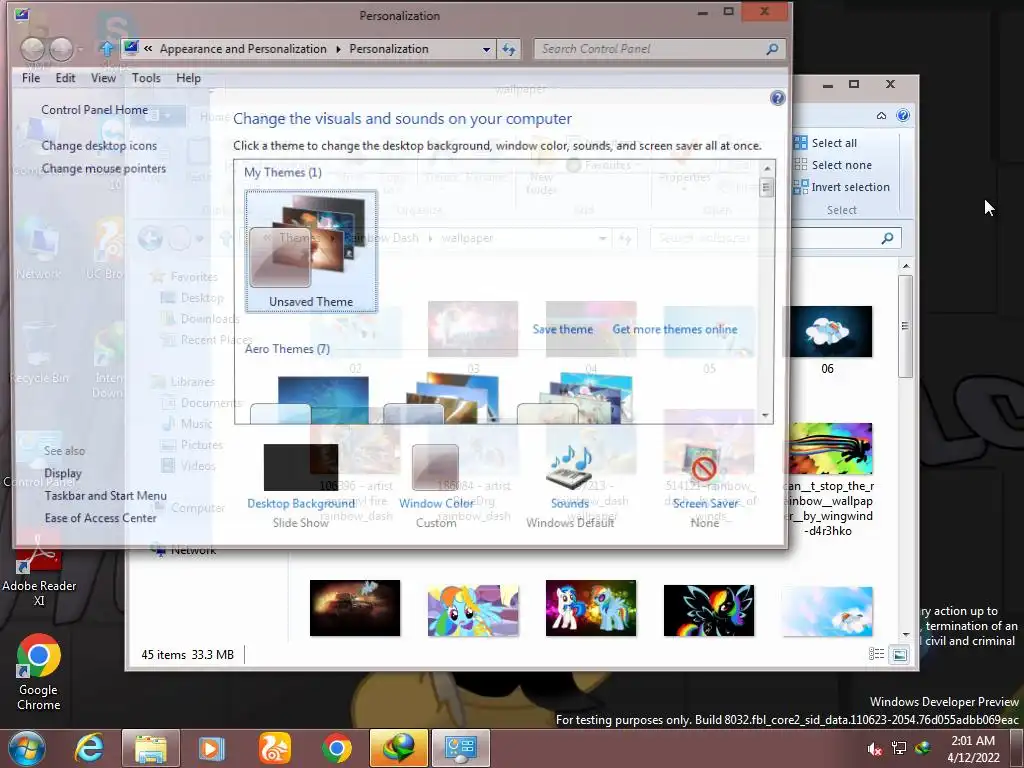Viewport: 1024px width, 768px height.
Task: Open File Explorer taskbar button
Action: (150, 748)
